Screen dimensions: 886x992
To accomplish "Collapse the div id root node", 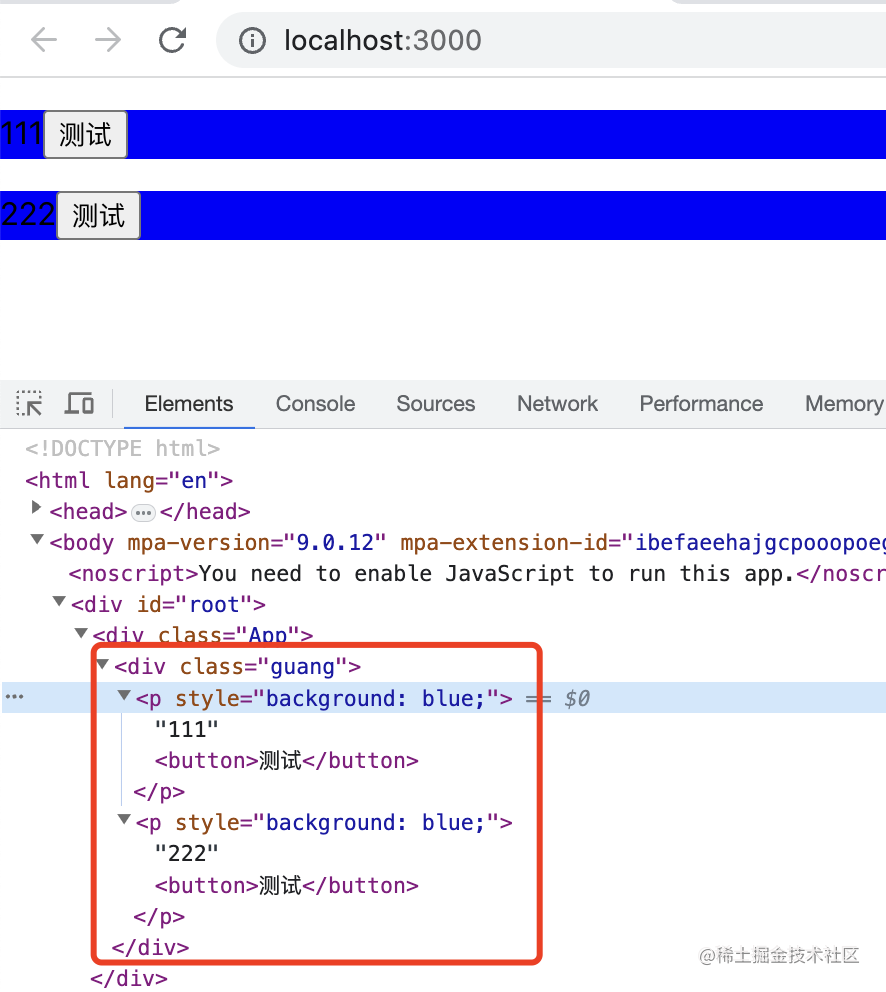I will point(59,601).
